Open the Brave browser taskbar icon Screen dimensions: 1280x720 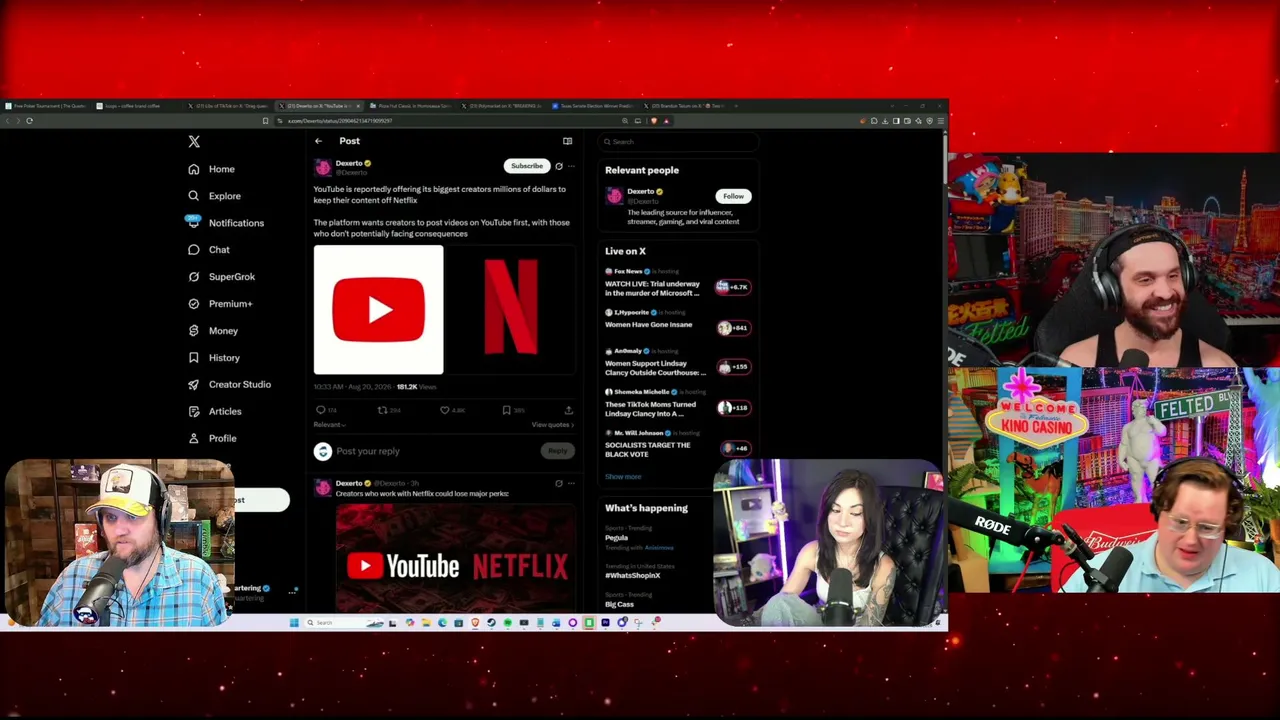coord(475,623)
